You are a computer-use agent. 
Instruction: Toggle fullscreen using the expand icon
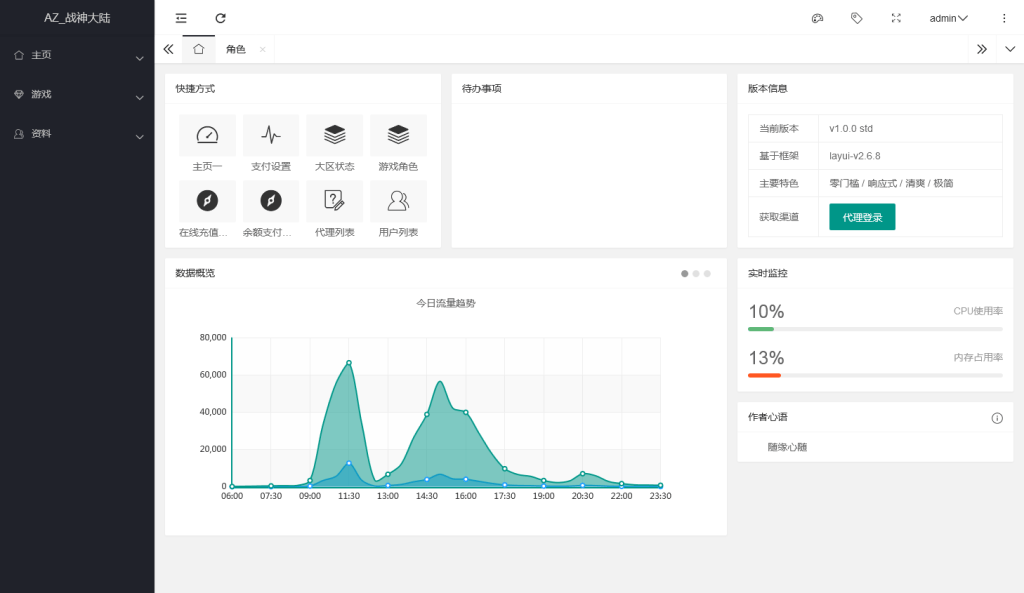896,18
